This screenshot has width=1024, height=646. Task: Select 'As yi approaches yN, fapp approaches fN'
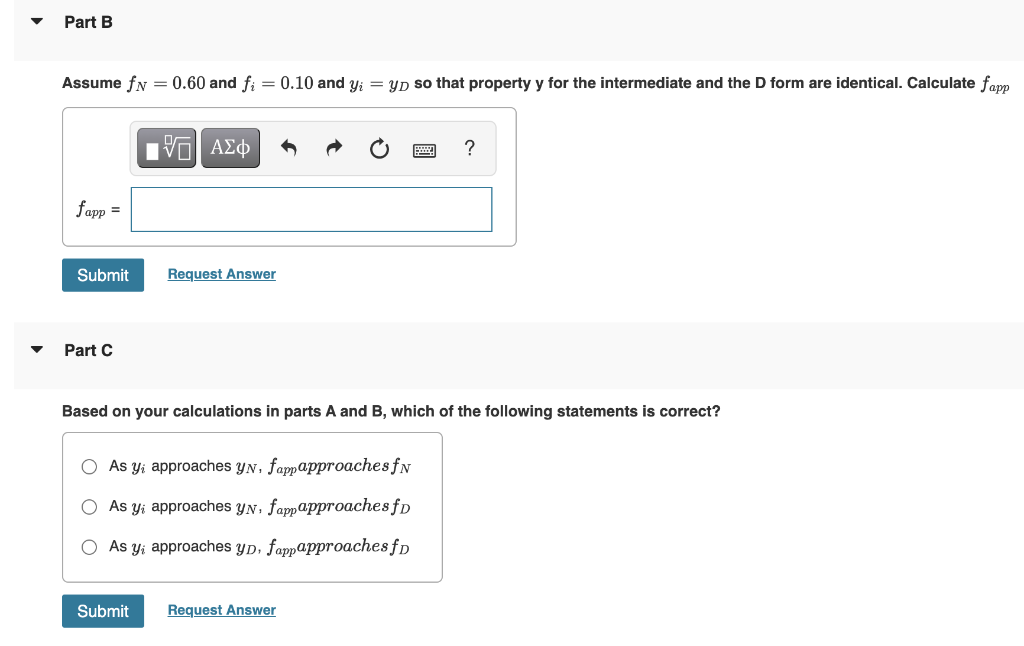coord(89,466)
